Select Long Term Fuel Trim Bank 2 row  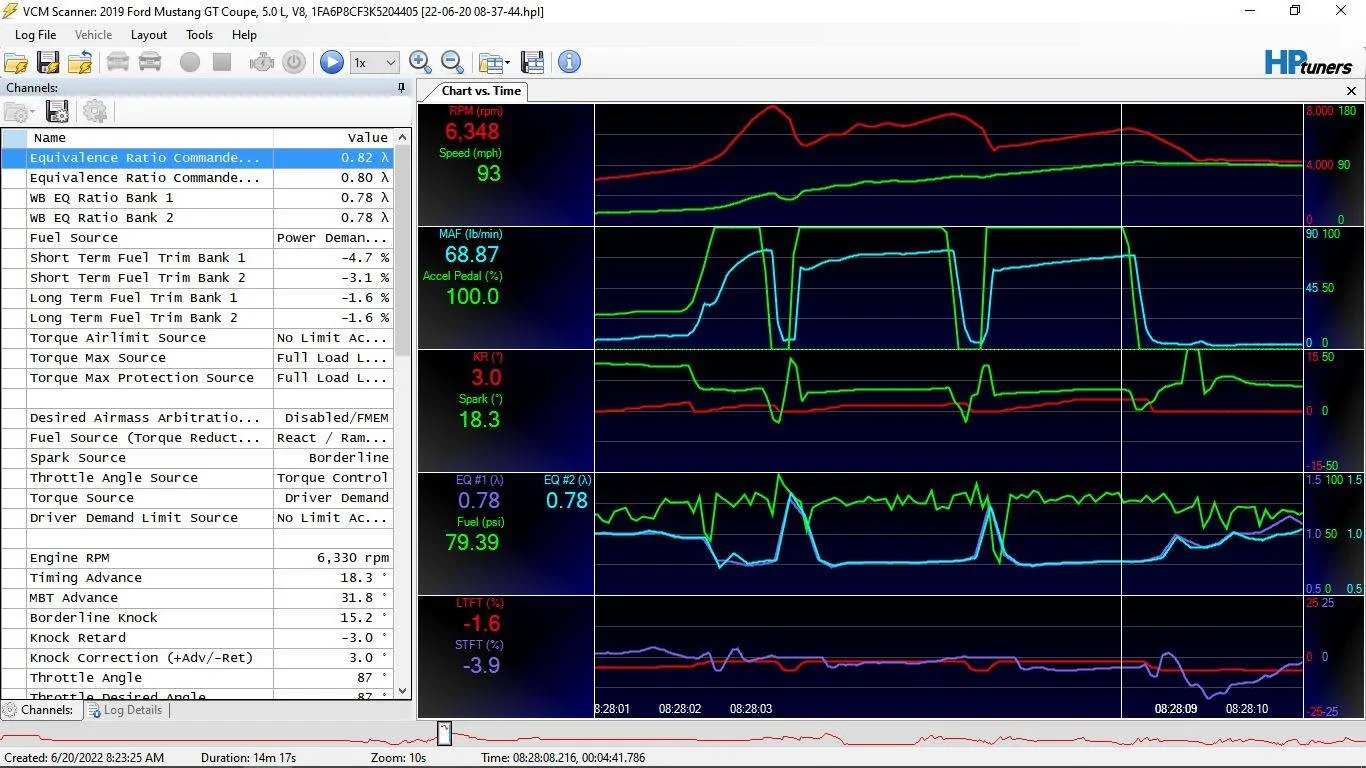[197, 318]
